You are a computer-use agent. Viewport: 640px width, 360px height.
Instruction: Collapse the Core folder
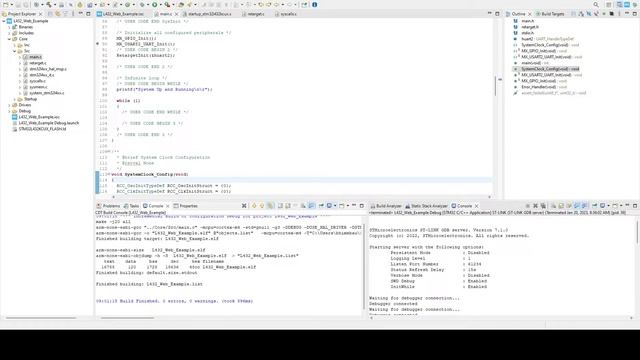click(9, 39)
